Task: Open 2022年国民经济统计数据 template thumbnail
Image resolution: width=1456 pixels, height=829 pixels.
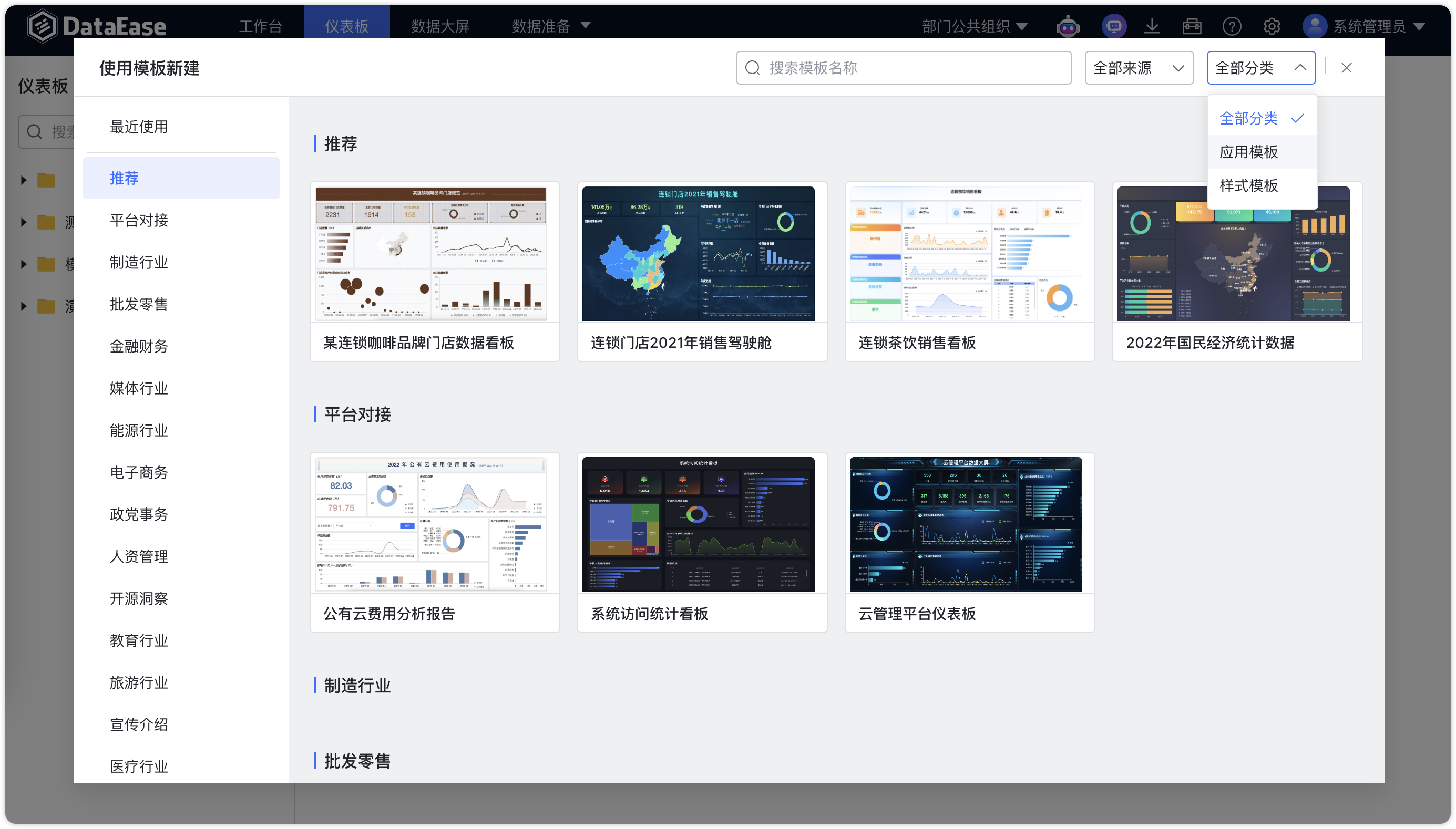Action: point(1234,253)
